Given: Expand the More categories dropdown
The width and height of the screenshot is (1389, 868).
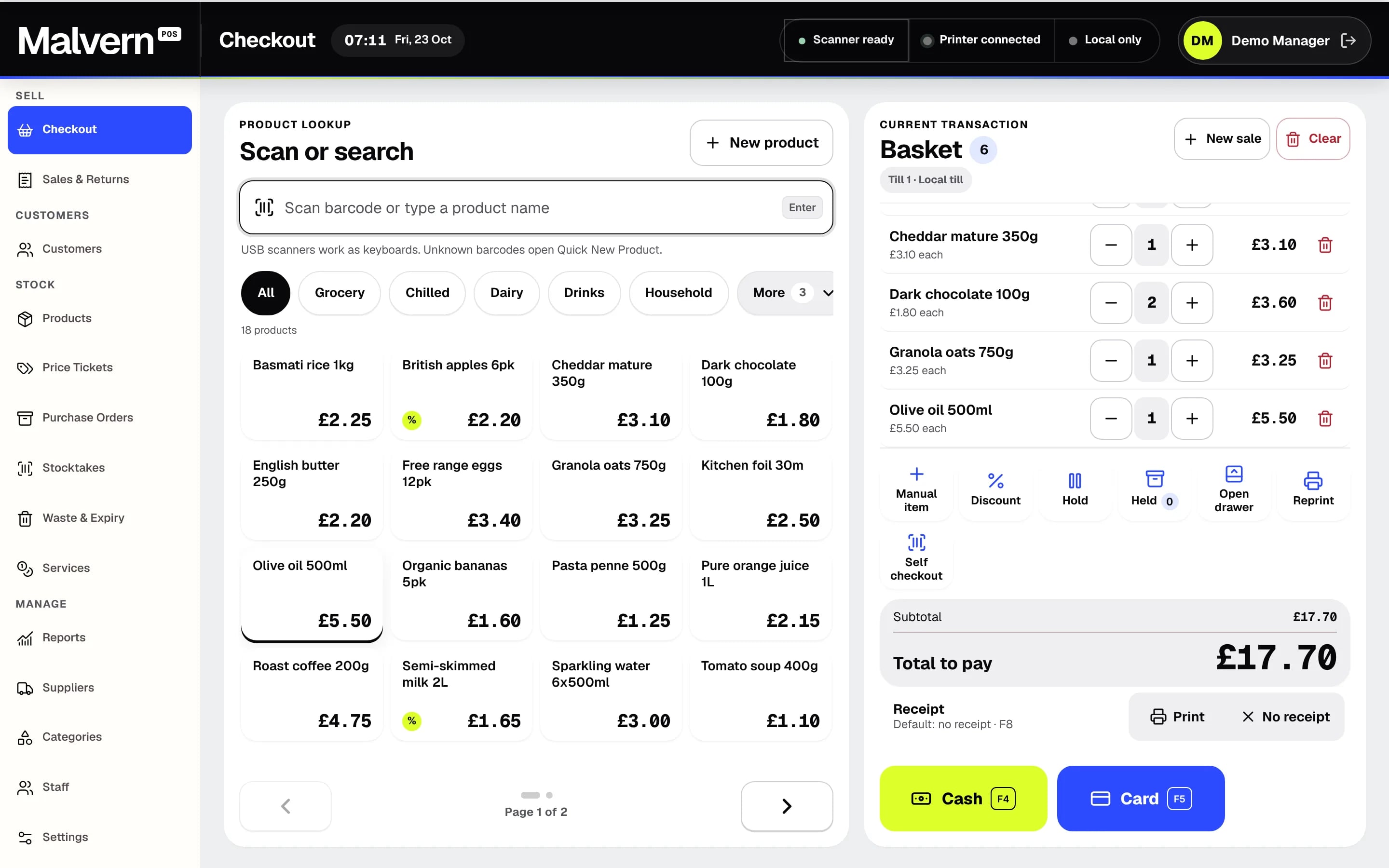Looking at the screenshot, I should (785, 293).
